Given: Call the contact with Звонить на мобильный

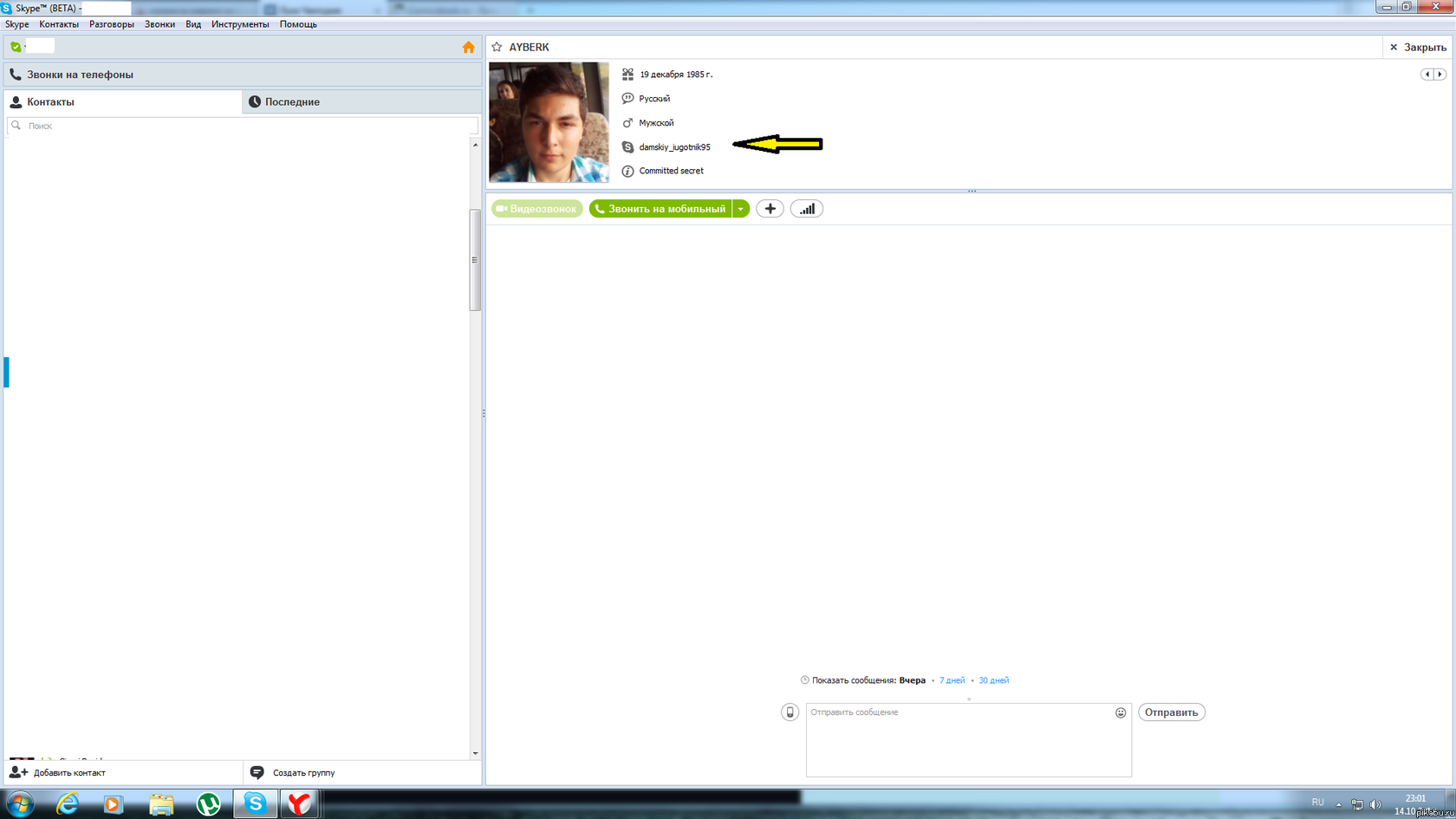Looking at the screenshot, I should pos(660,209).
